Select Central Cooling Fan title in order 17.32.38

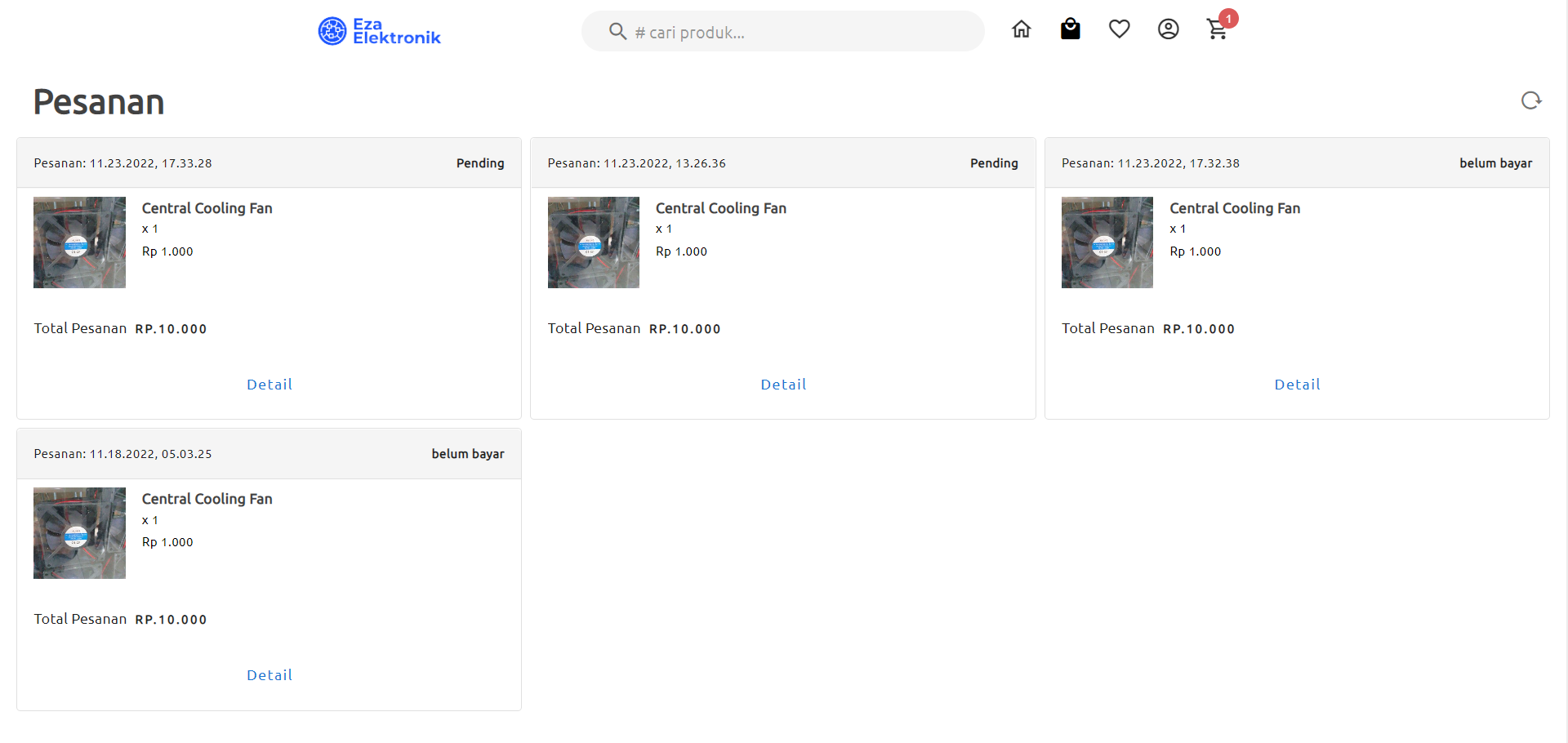[x=1235, y=208]
